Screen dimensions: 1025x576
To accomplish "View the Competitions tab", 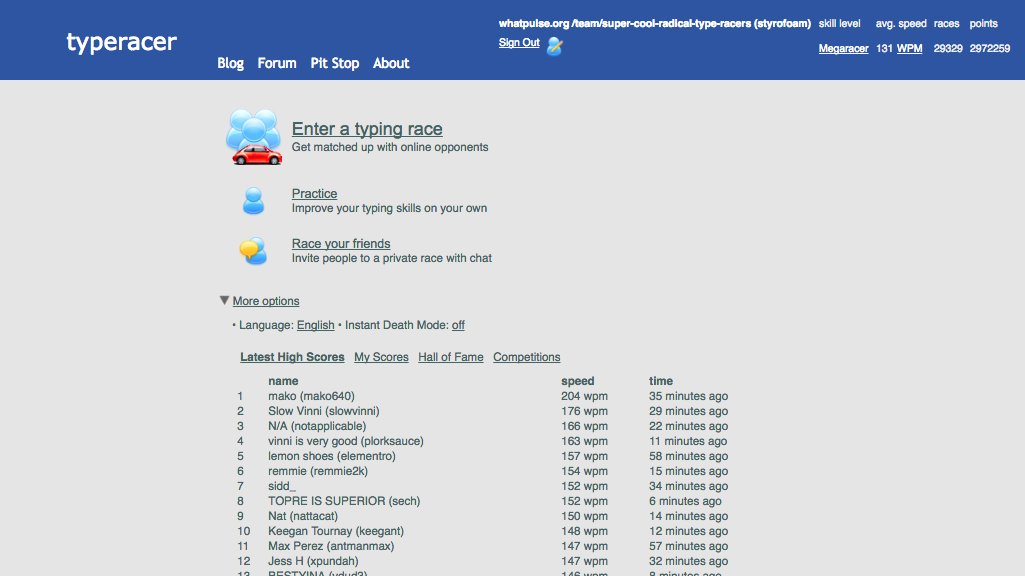I will coord(526,357).
